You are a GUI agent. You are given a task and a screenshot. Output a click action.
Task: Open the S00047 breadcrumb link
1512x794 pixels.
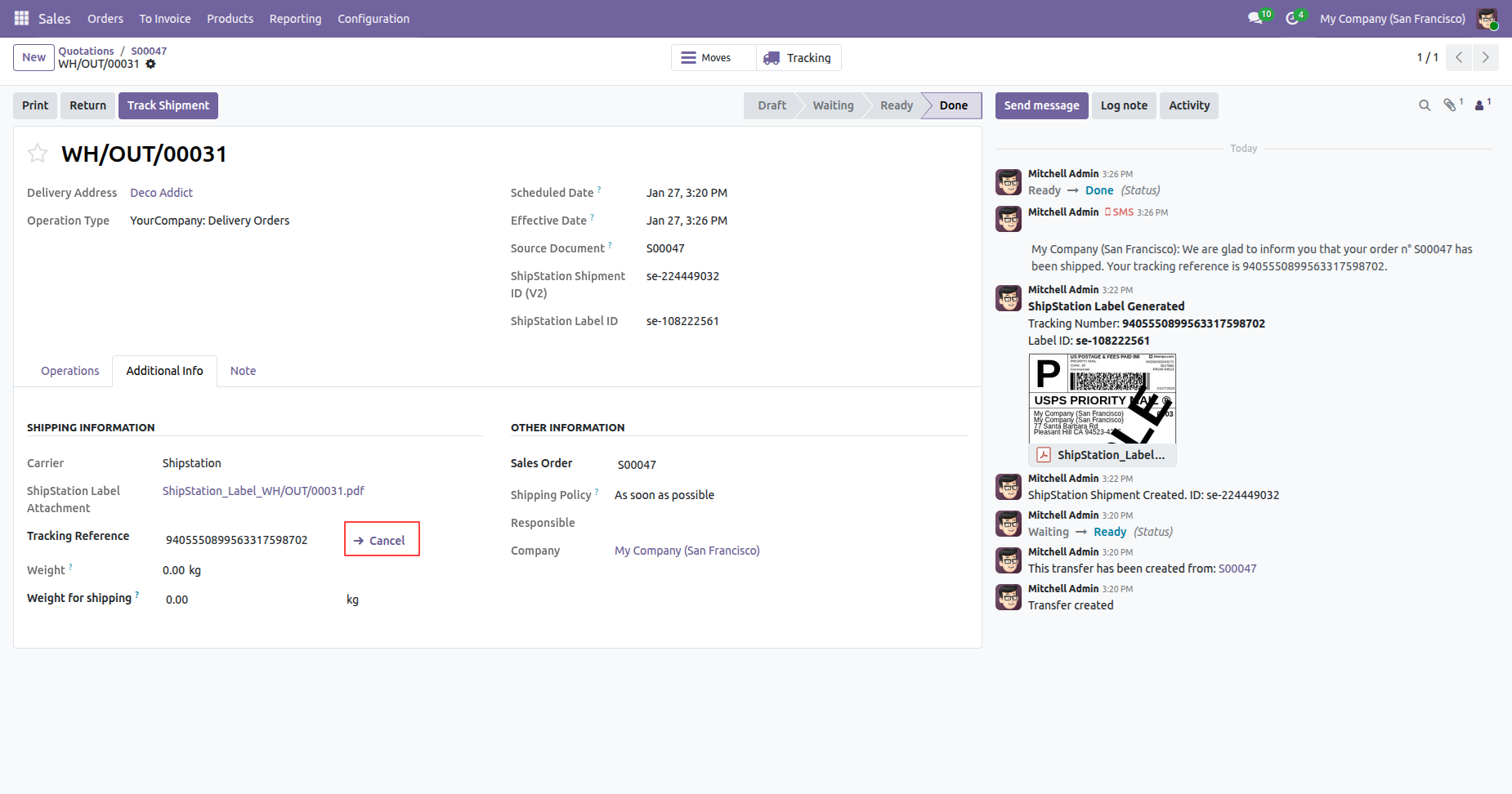pyautogui.click(x=149, y=51)
